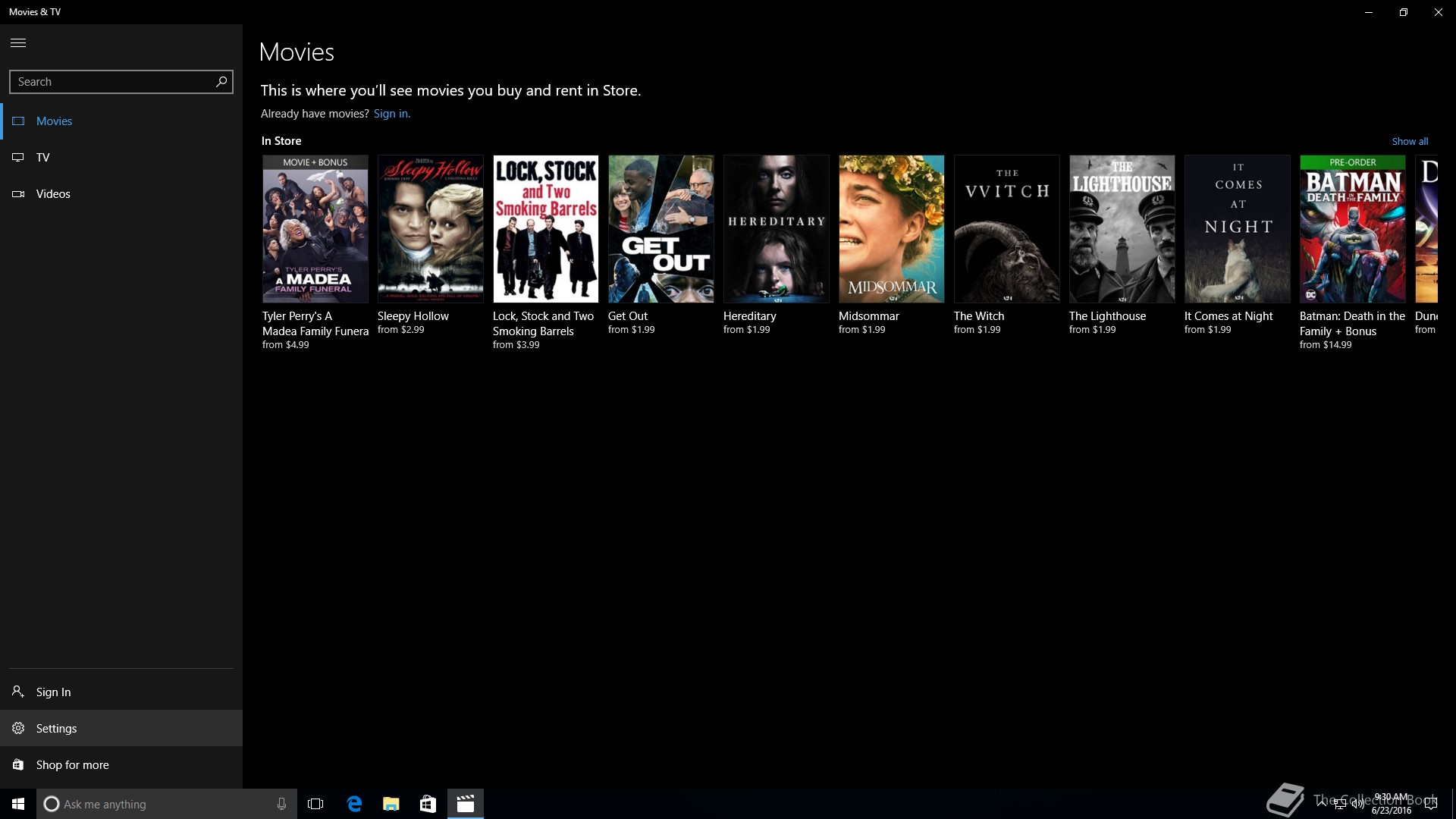Screen dimensions: 1456x819
Task: Click the Sign in link
Action: [x=391, y=113]
